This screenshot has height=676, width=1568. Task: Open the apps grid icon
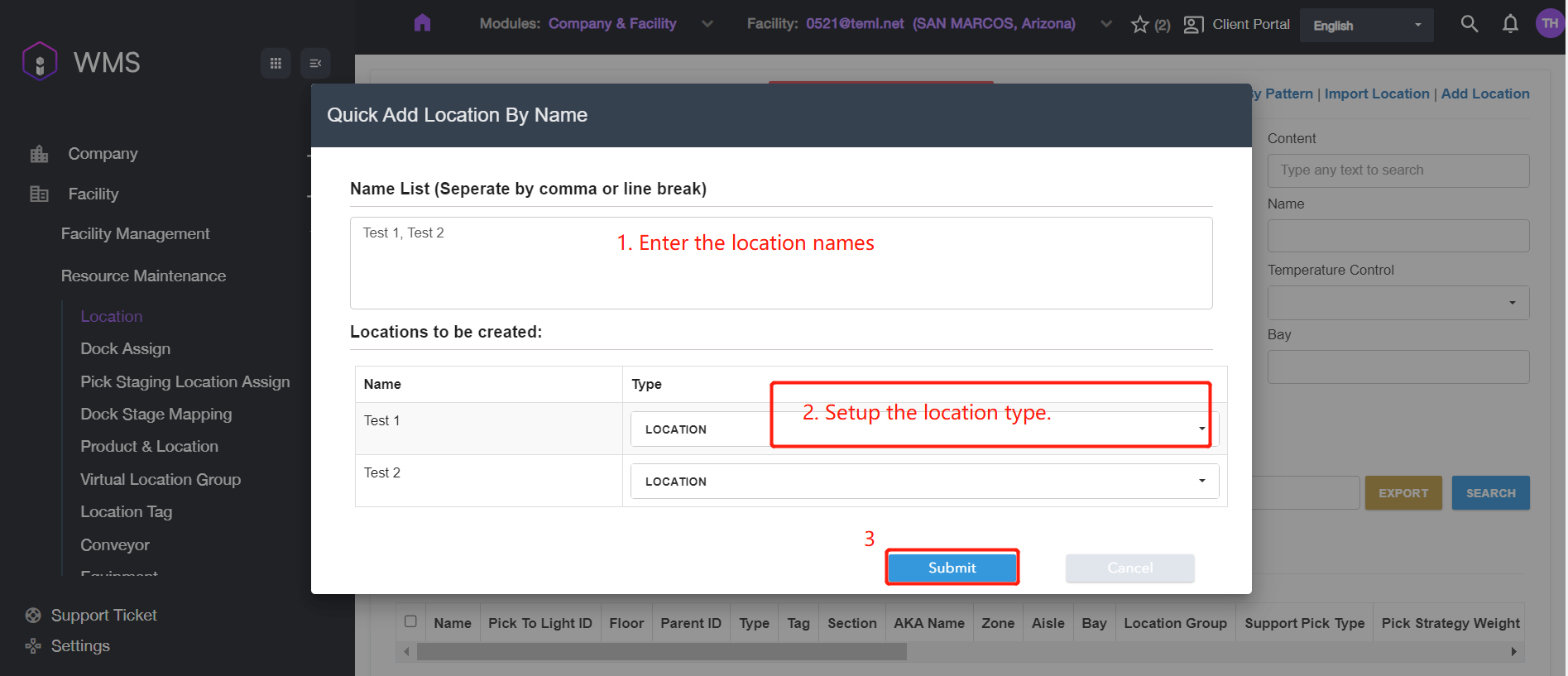[276, 63]
